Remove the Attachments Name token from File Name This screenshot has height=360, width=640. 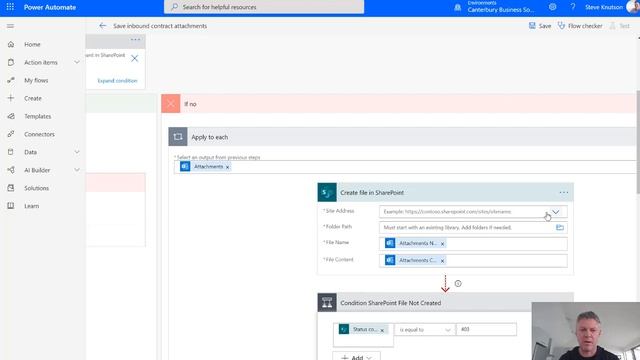(442, 244)
